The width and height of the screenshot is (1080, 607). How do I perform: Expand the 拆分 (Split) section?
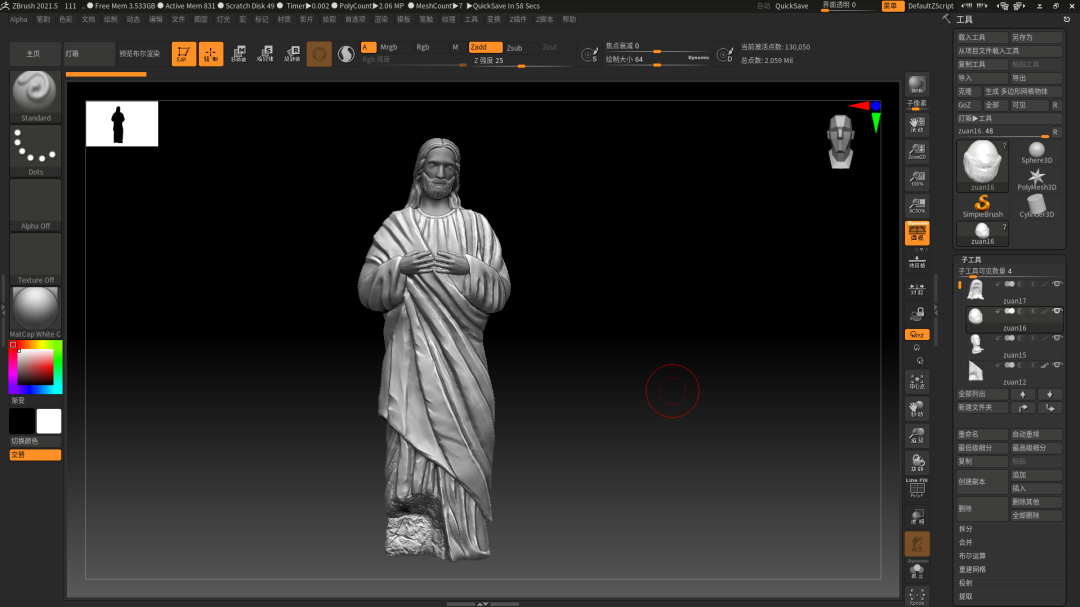(x=966, y=529)
